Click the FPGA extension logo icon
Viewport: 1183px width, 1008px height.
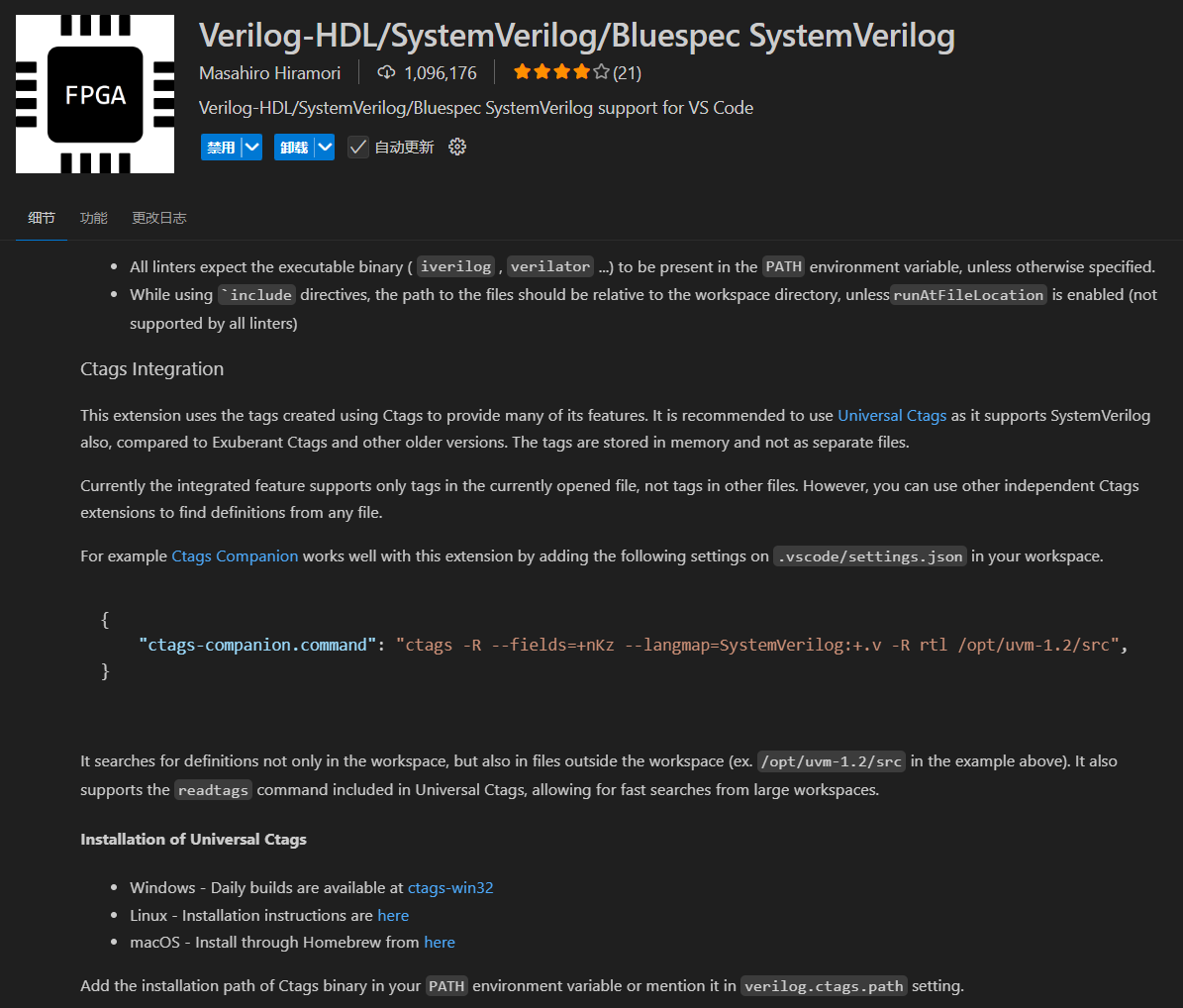[x=95, y=94]
